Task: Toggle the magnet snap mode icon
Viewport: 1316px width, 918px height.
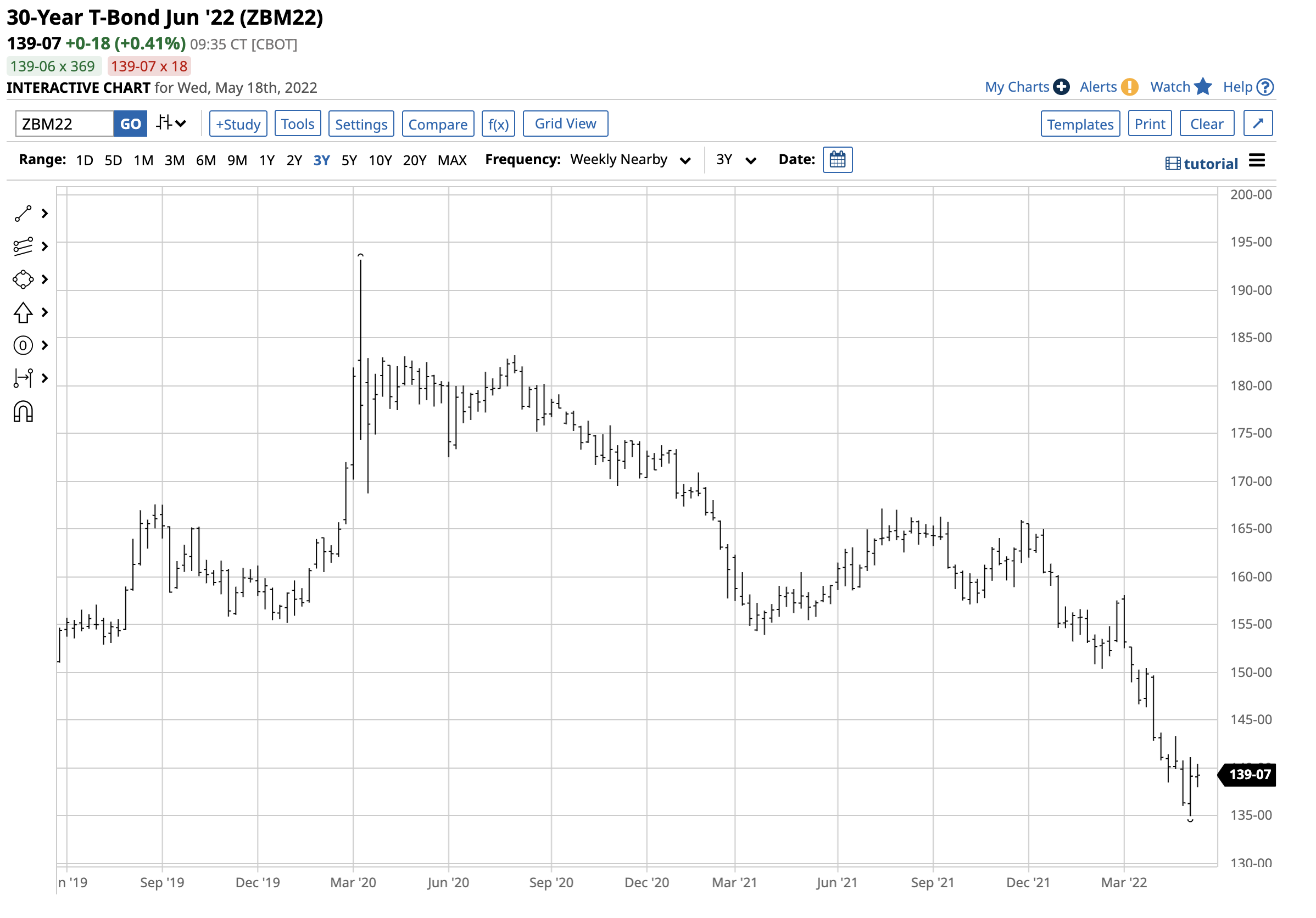Action: (x=23, y=412)
